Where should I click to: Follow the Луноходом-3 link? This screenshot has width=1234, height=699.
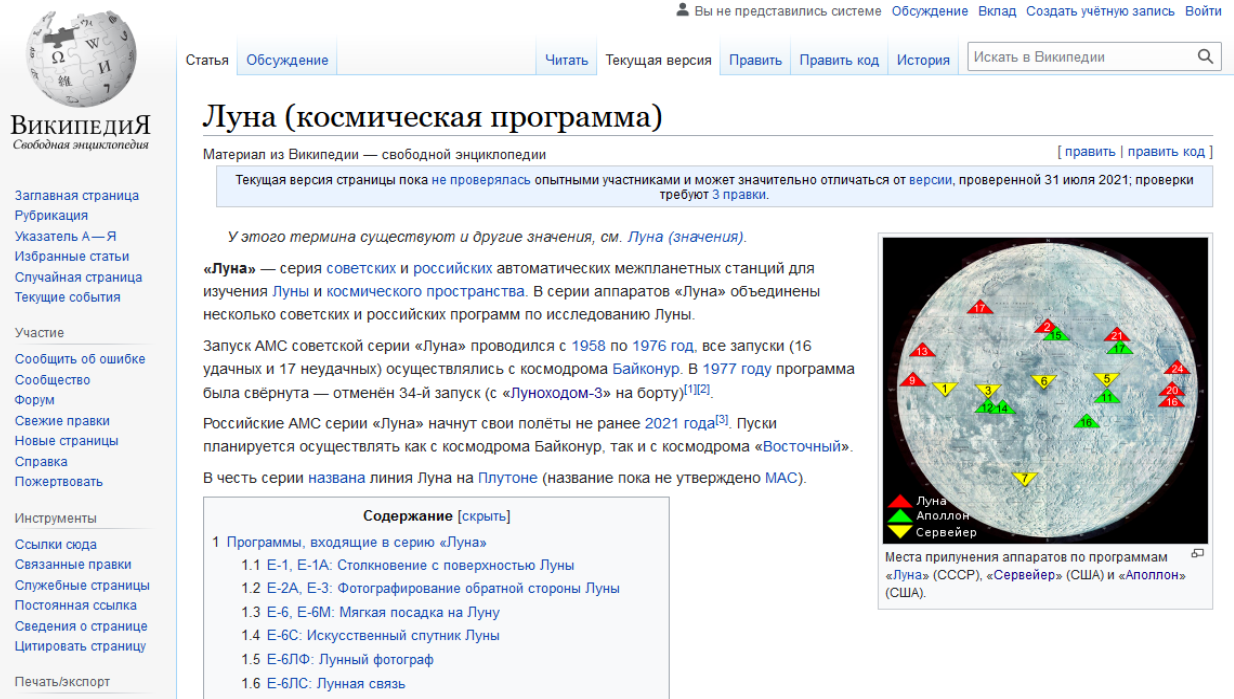tap(556, 393)
